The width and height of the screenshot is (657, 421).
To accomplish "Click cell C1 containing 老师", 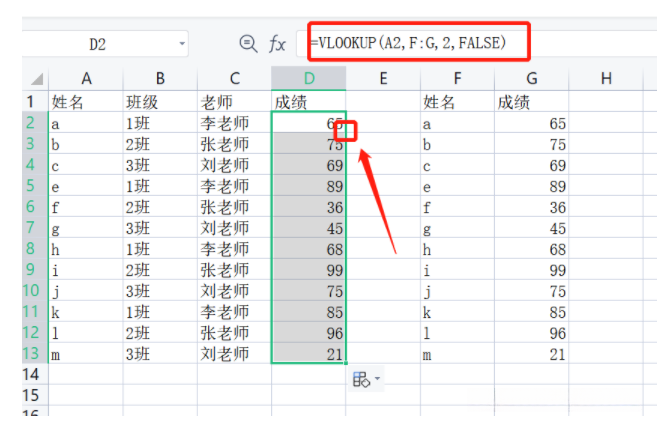I will point(235,101).
